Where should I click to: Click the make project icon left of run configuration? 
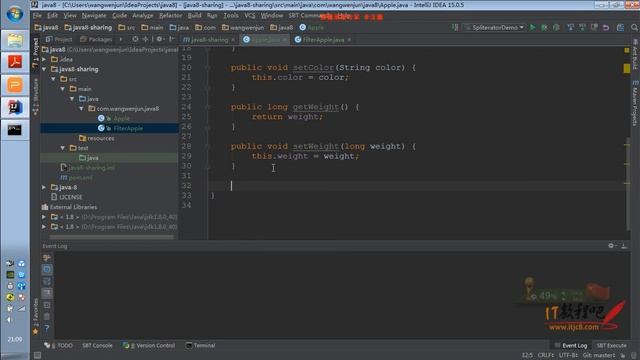[x=455, y=27]
